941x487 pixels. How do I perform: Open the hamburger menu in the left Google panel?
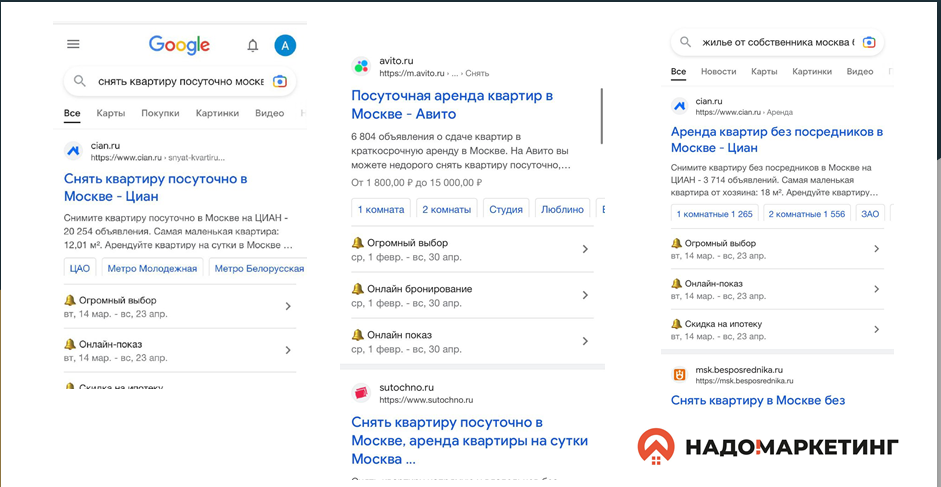pyautogui.click(x=73, y=44)
